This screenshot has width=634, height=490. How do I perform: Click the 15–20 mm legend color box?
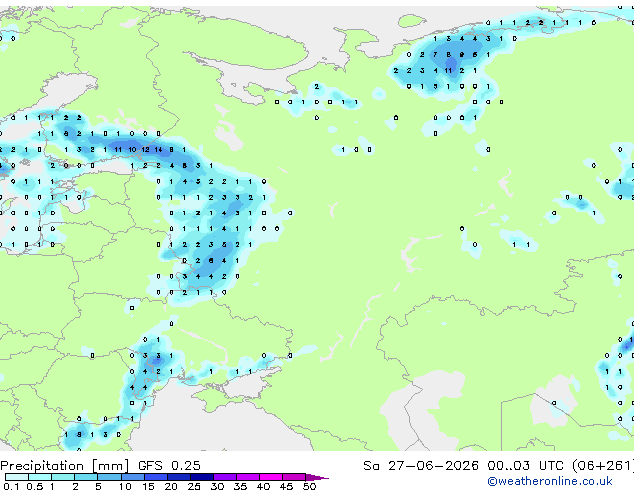[155, 477]
